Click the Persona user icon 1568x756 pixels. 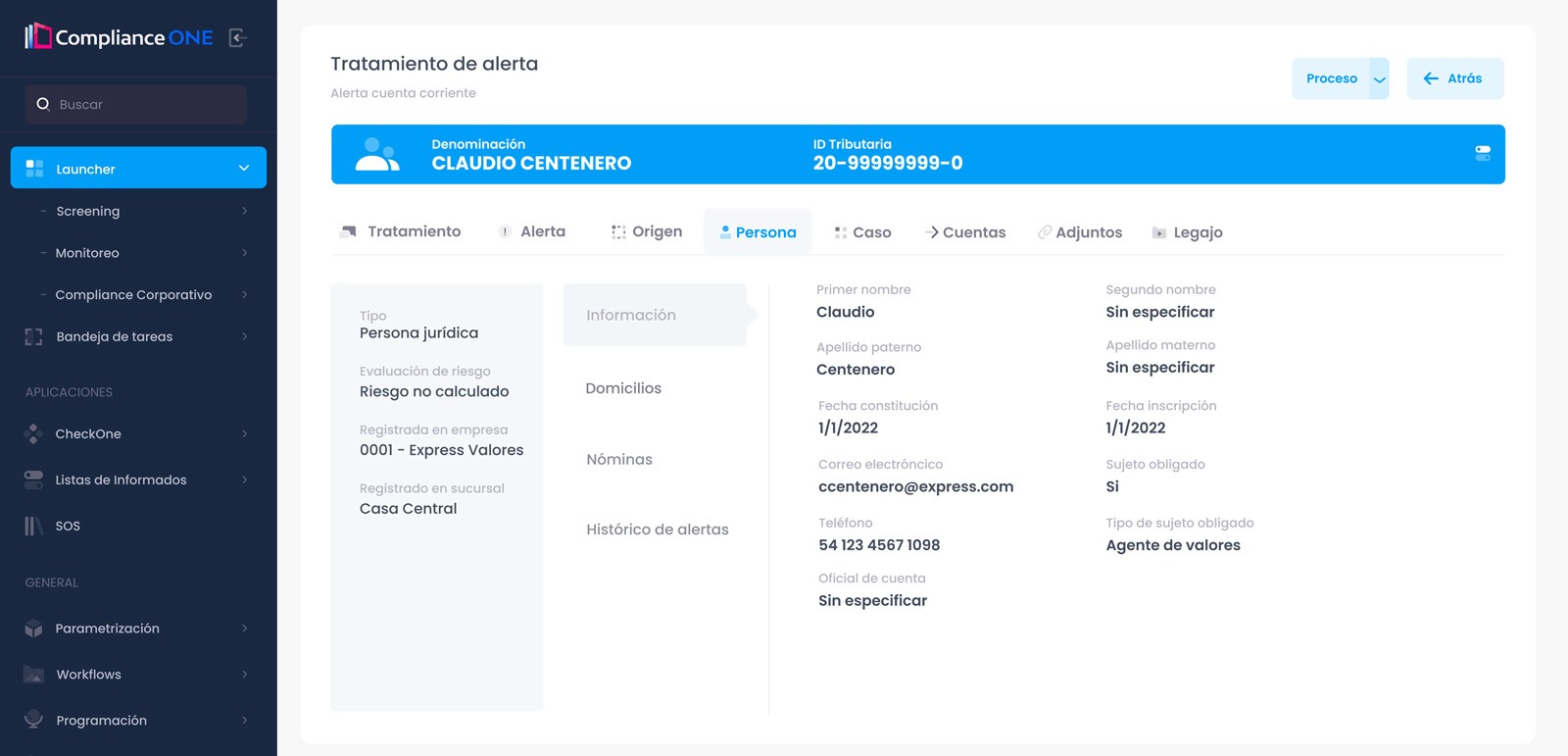(725, 232)
